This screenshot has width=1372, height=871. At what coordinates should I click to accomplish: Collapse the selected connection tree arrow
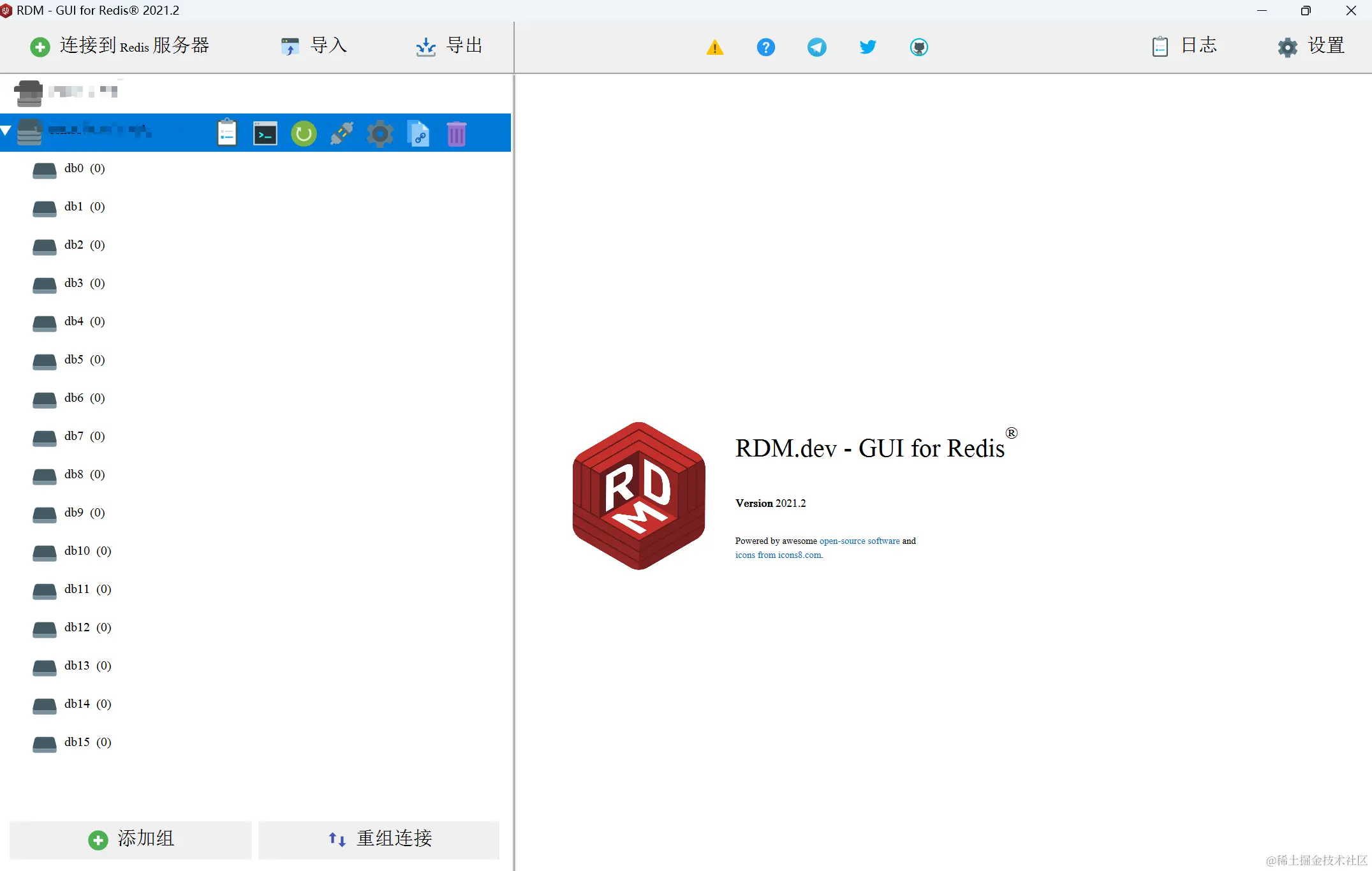[x=6, y=131]
